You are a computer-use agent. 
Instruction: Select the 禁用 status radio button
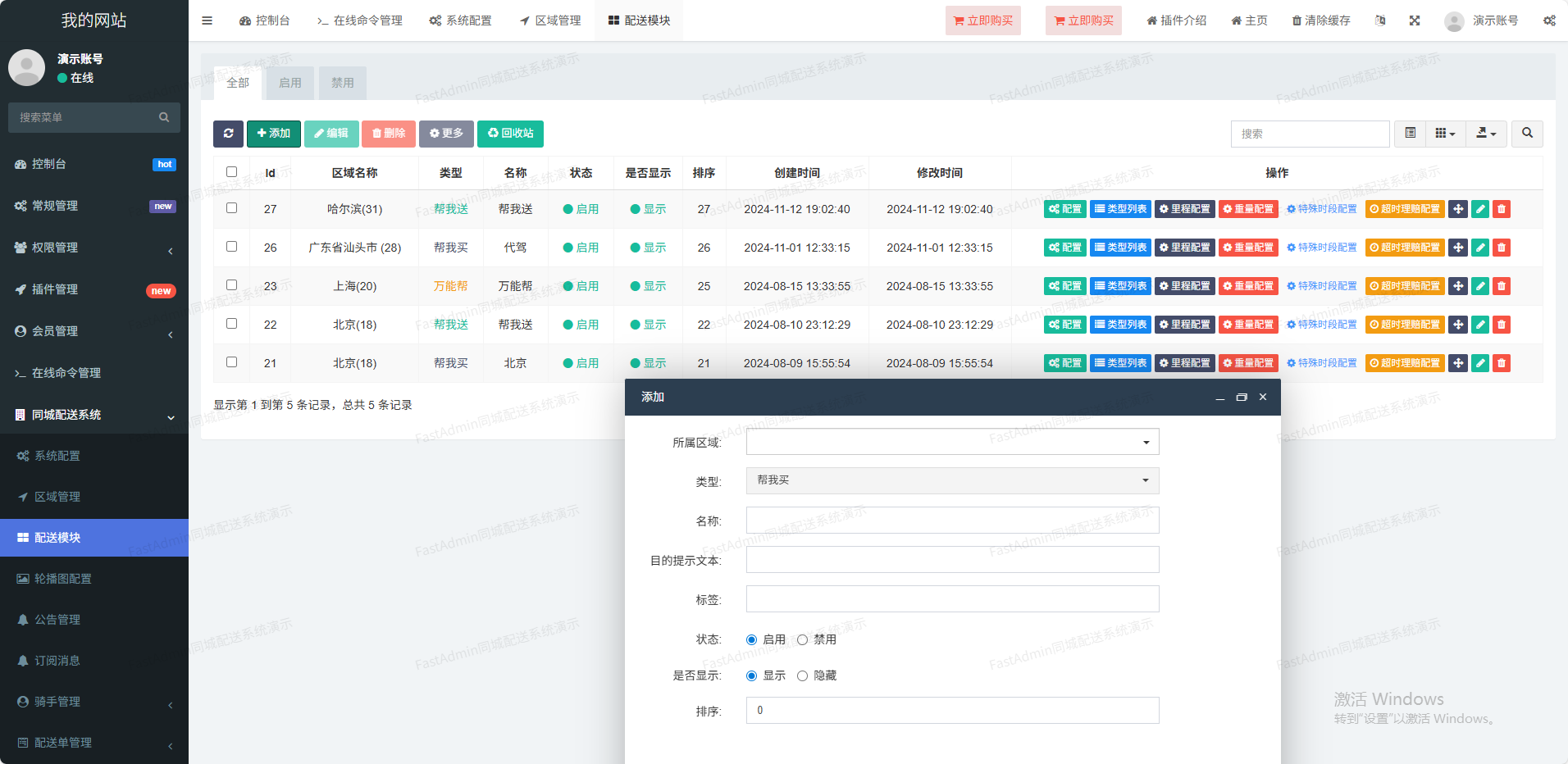tap(803, 639)
